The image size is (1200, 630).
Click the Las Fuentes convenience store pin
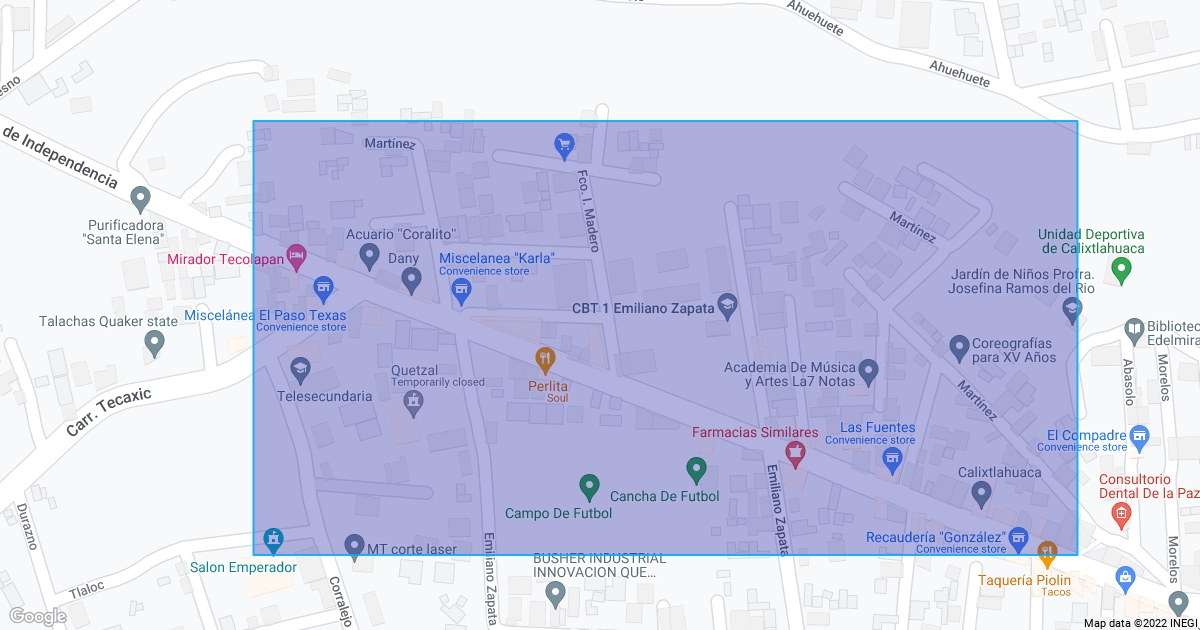894,460
